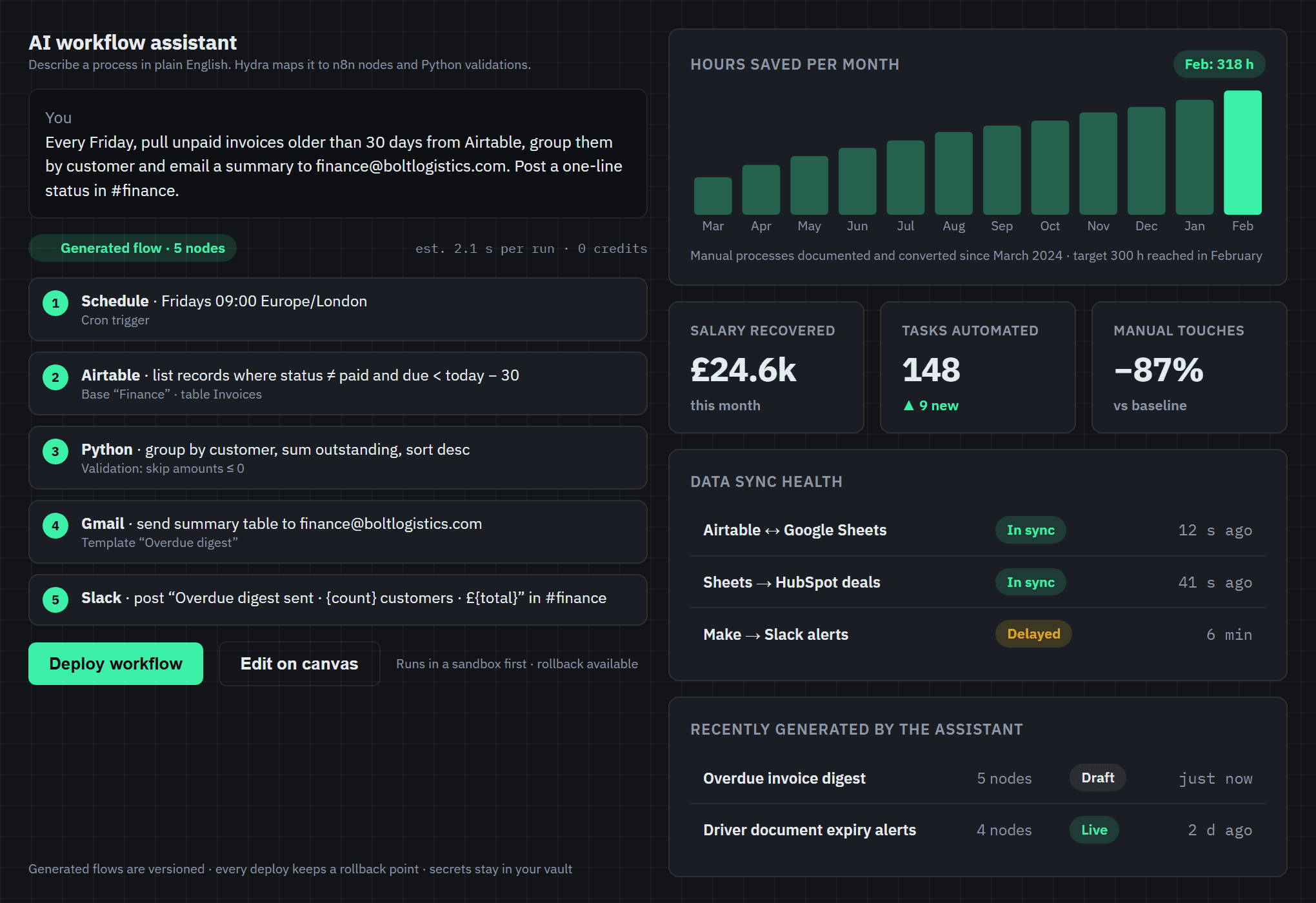The width and height of the screenshot is (1316, 903).
Task: Select step 4 number badge for Gmail
Action: click(x=55, y=526)
